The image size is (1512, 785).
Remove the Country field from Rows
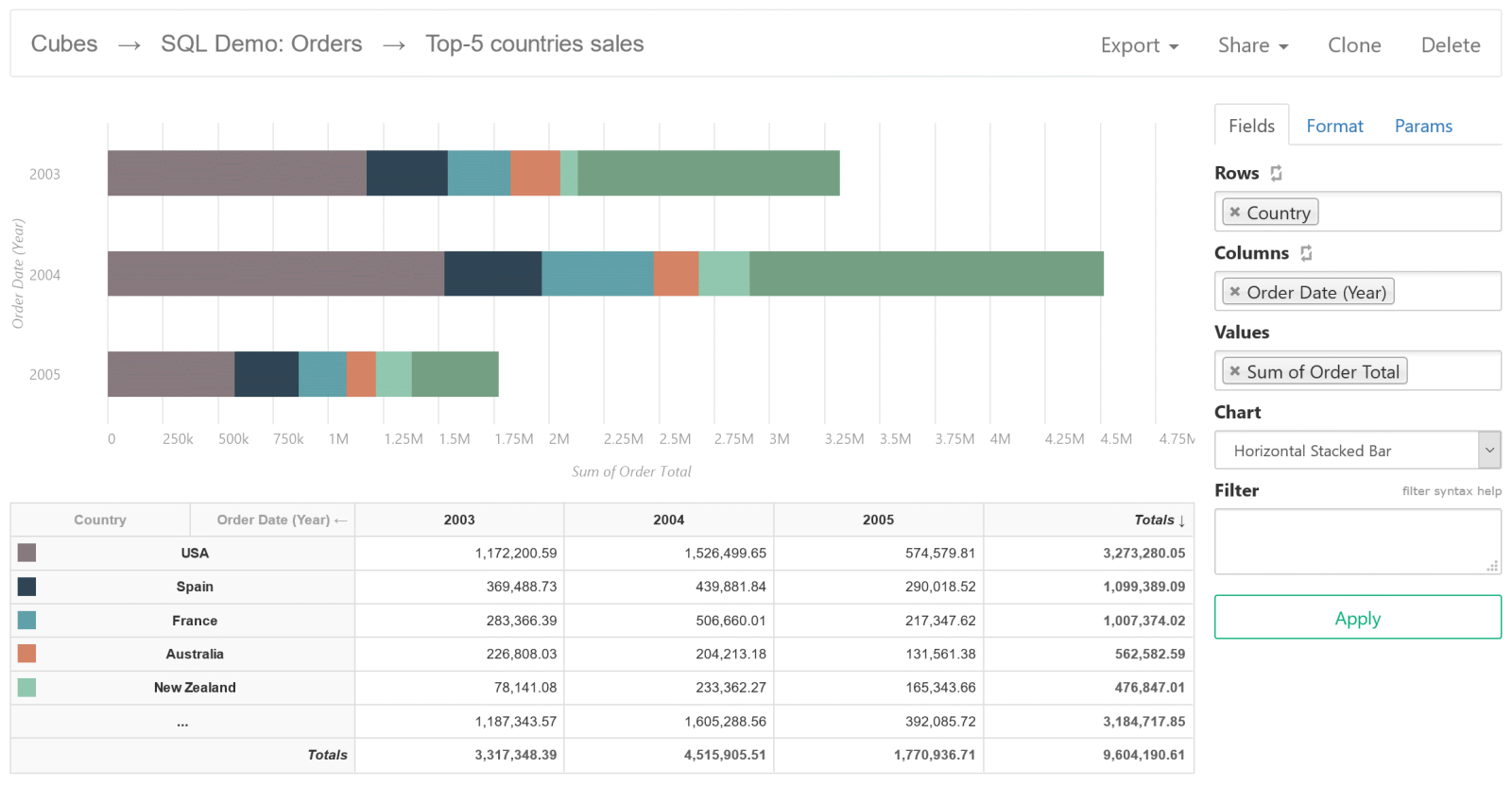coord(1234,213)
